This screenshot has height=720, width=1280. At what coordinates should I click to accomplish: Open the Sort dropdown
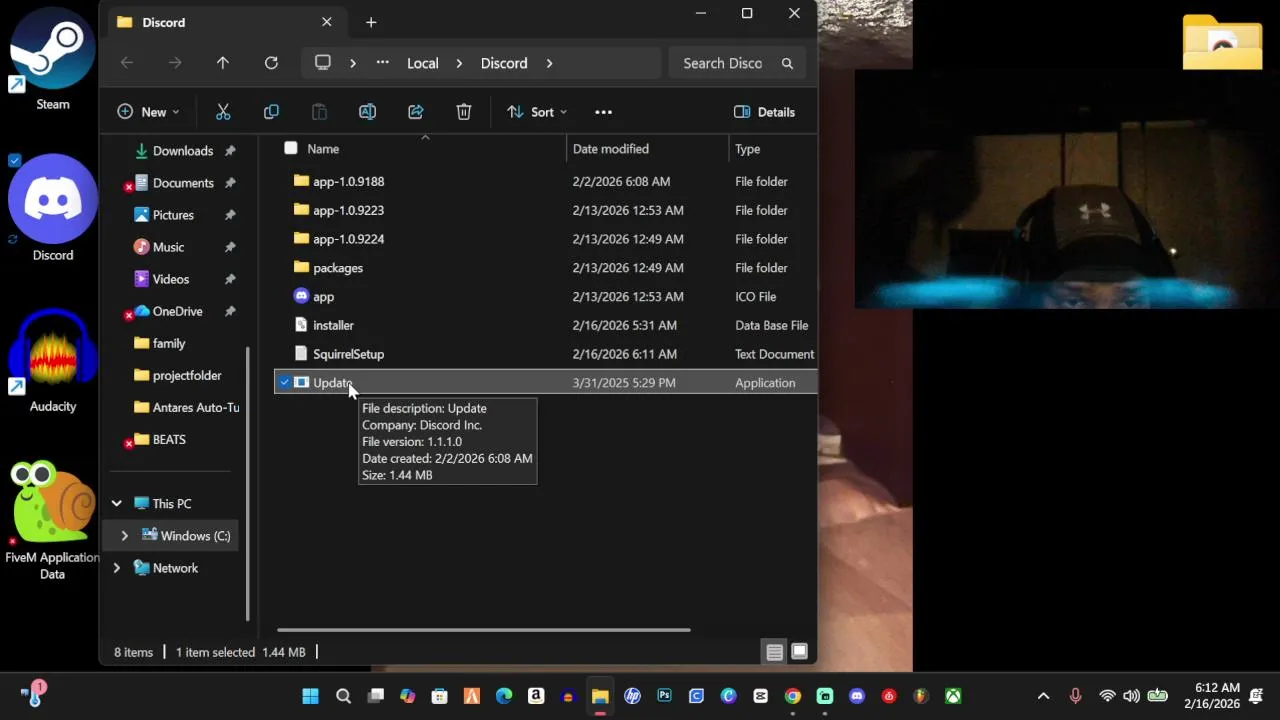[537, 112]
